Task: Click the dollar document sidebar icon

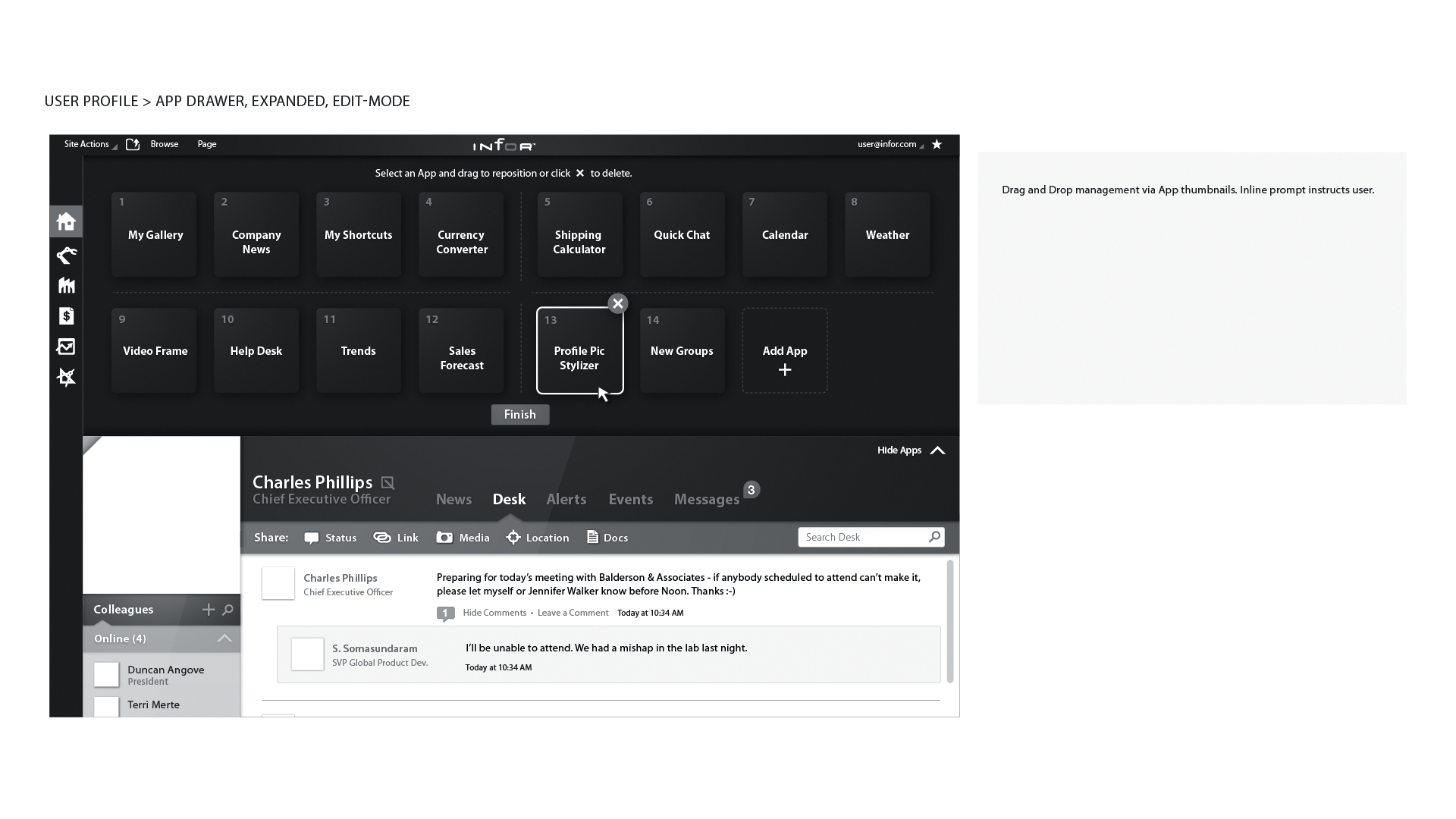Action: coord(66,315)
